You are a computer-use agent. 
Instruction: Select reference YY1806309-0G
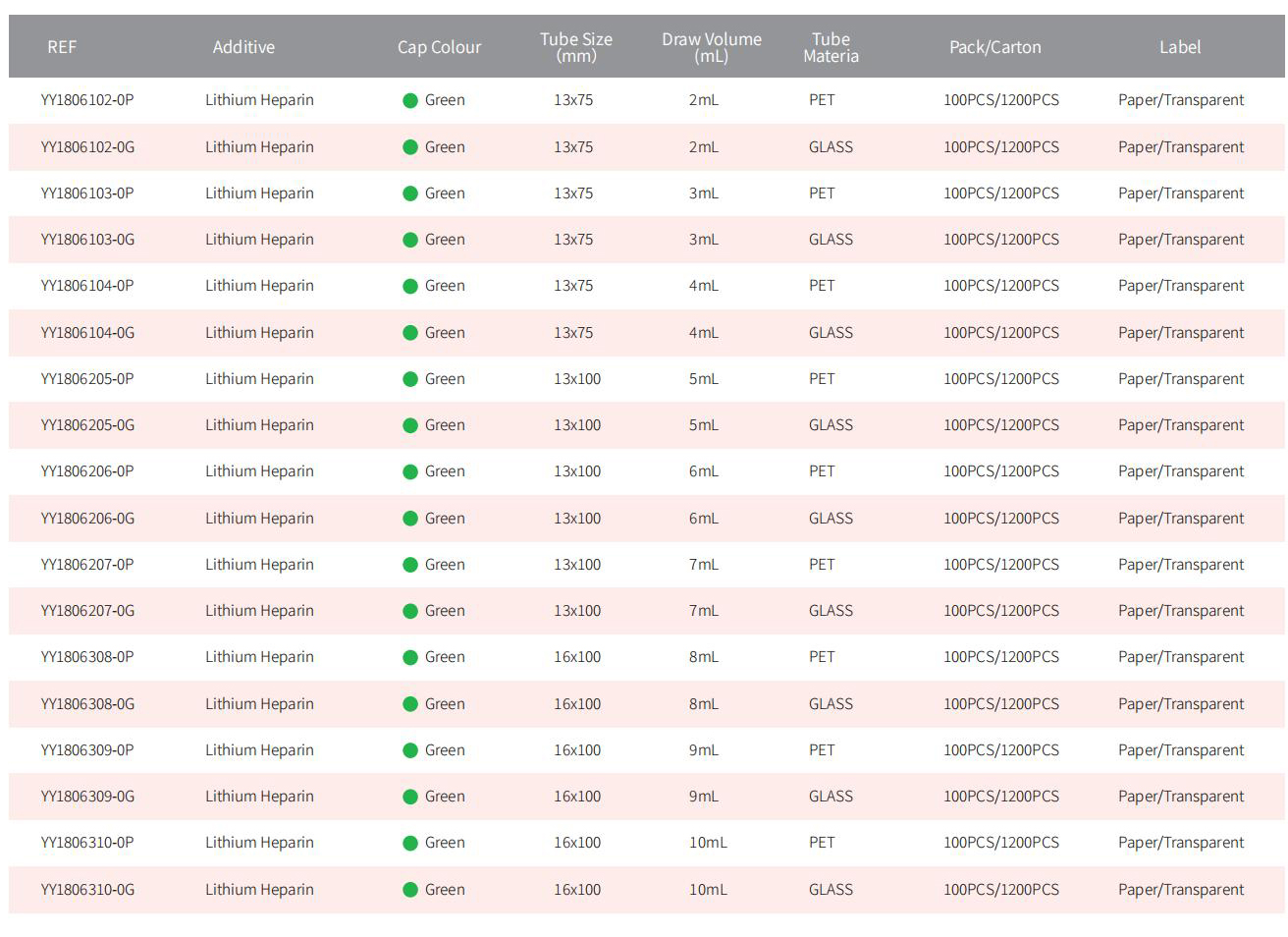[x=87, y=797]
